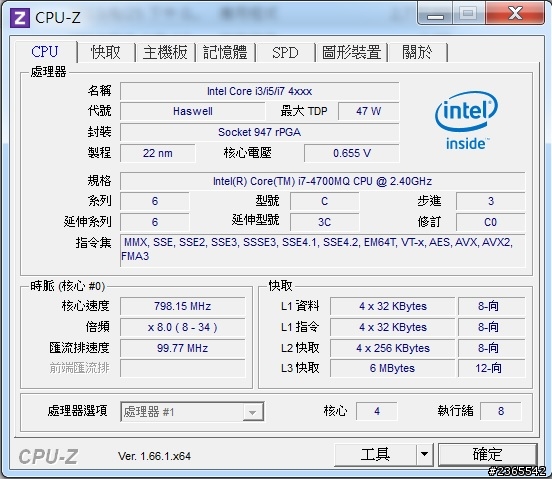Click the L1 資料 4 x 32 KBytes value
Image resolution: width=552 pixels, height=479 pixels.
tap(393, 306)
